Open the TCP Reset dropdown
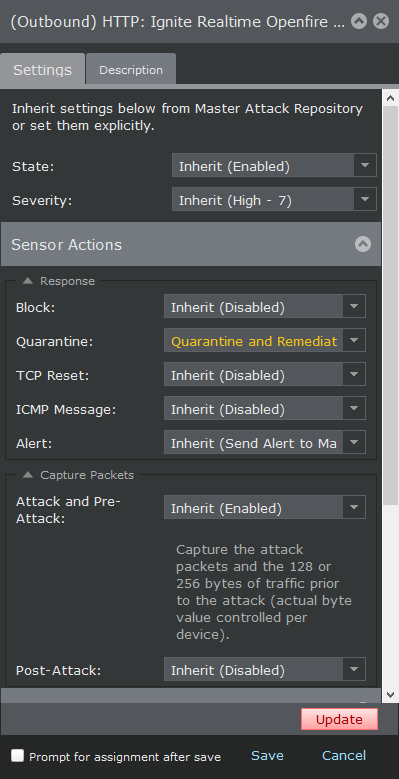 [x=265, y=375]
